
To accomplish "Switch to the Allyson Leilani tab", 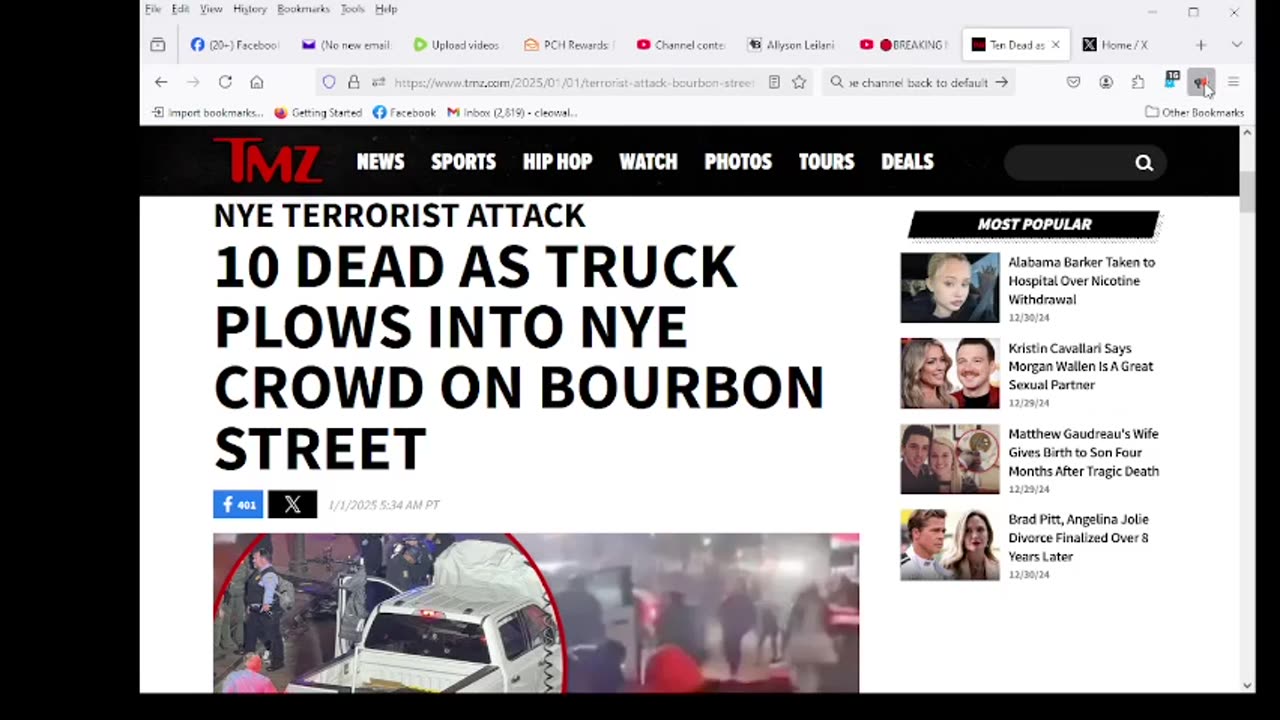I will pos(792,45).
